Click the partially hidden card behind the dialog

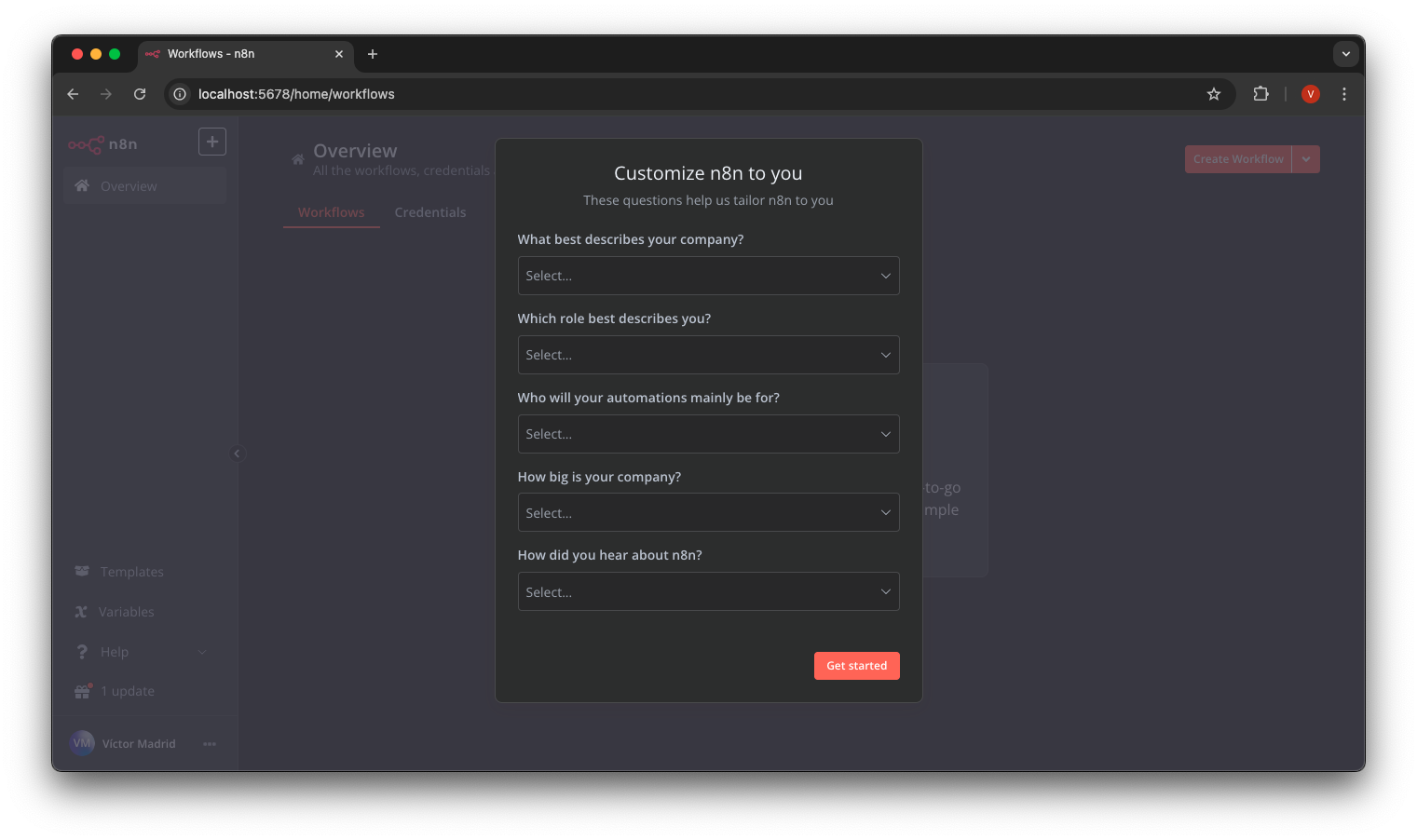(956, 470)
